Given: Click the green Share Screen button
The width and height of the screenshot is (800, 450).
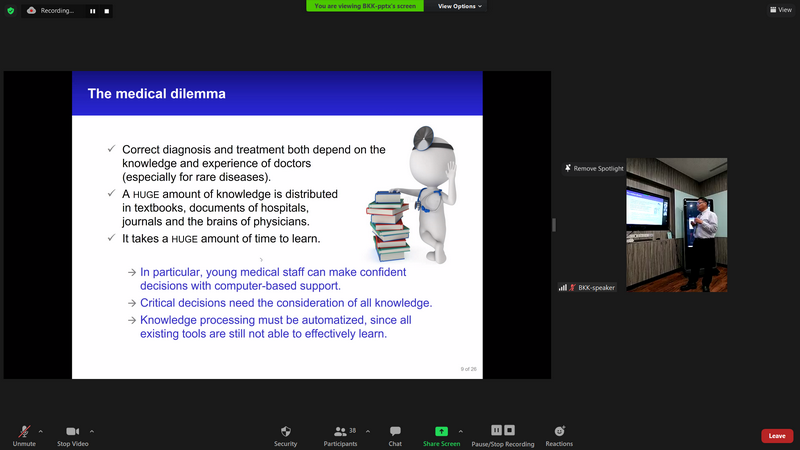Looking at the screenshot, I should coord(441,436).
